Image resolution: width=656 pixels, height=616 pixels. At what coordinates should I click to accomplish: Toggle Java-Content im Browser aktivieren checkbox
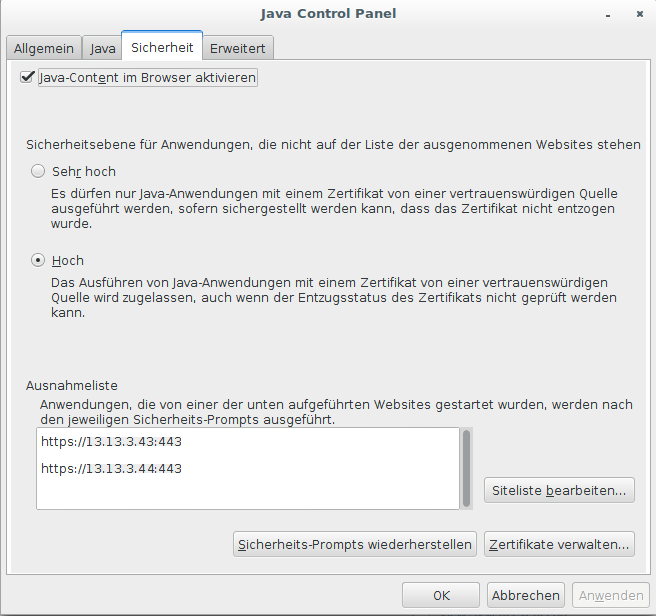(x=28, y=77)
